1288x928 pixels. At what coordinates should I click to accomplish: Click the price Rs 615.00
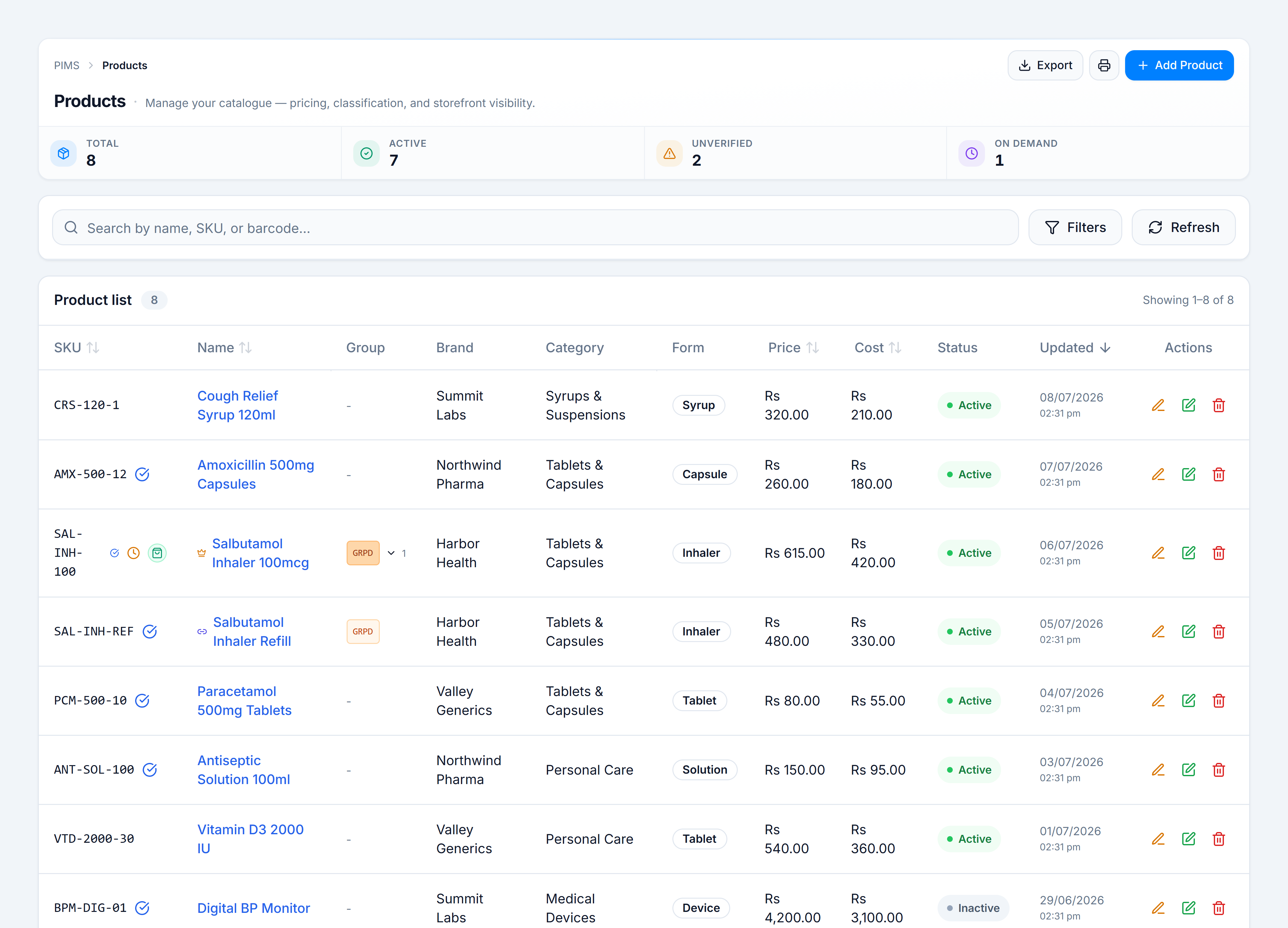(x=794, y=553)
